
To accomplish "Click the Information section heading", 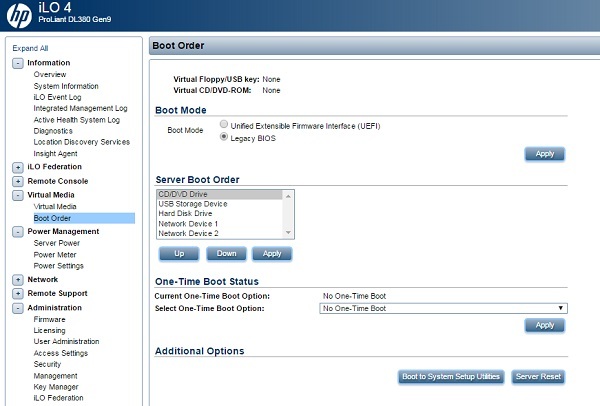I will tap(49, 63).
